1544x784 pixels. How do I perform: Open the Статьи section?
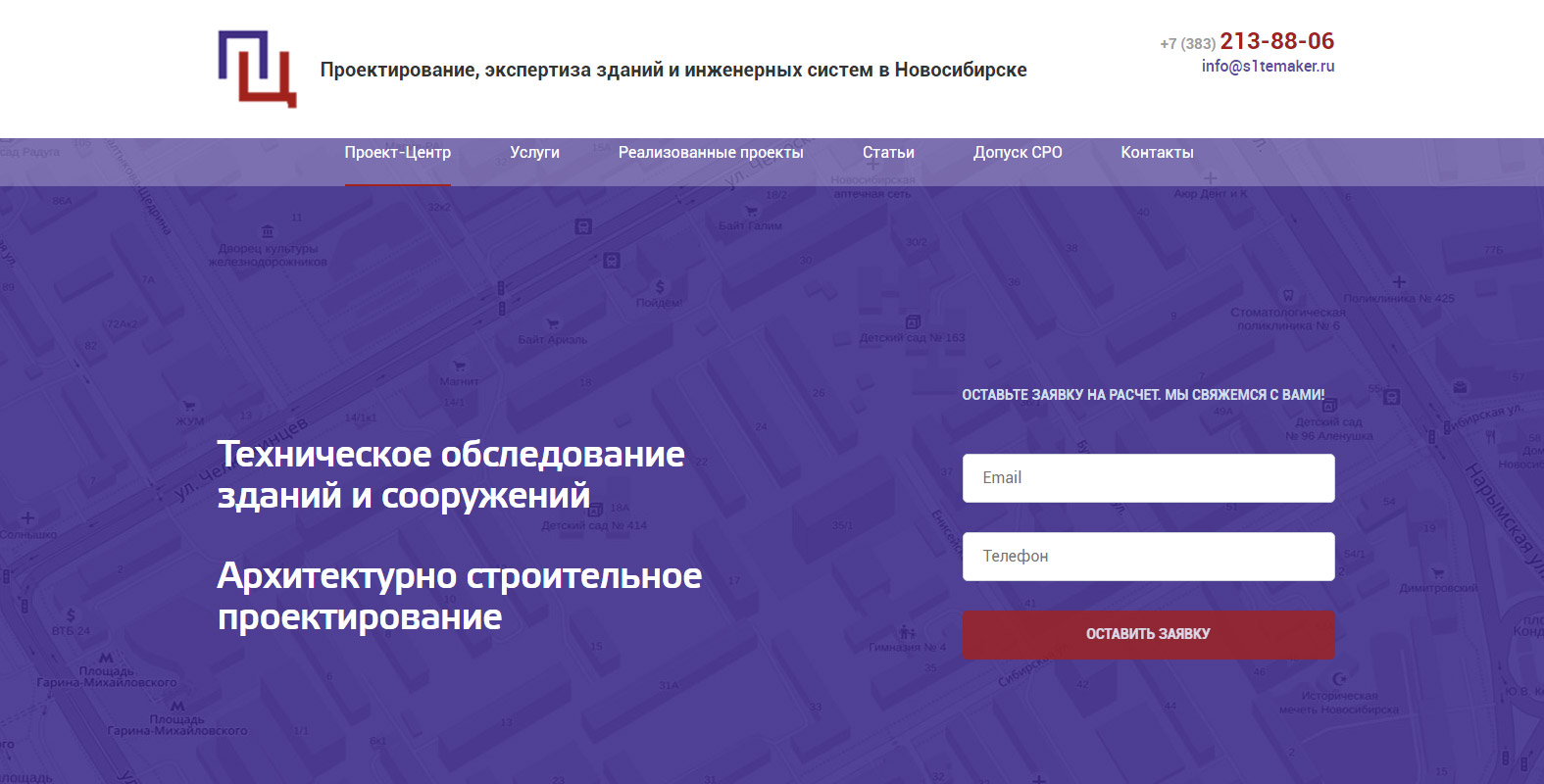(888, 153)
